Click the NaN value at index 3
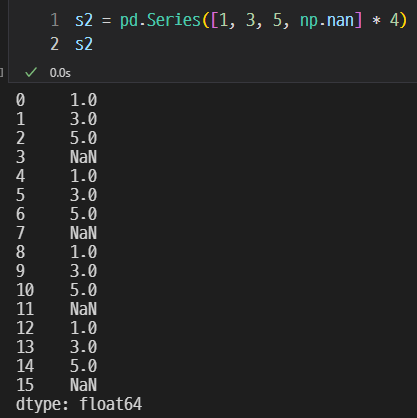 (83, 157)
